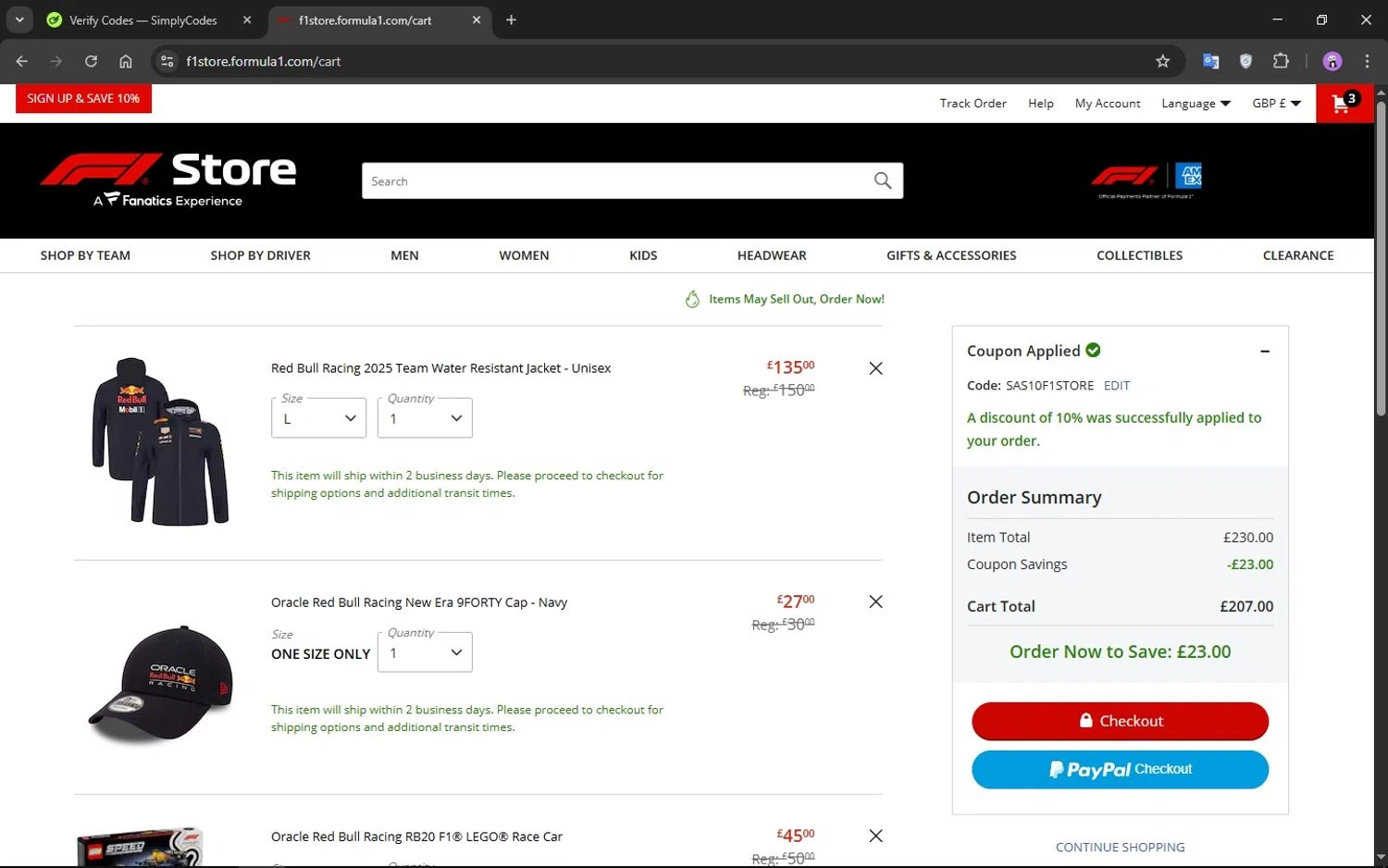The width and height of the screenshot is (1388, 868).
Task: Collapse the Coupon Applied section
Action: [1265, 351]
